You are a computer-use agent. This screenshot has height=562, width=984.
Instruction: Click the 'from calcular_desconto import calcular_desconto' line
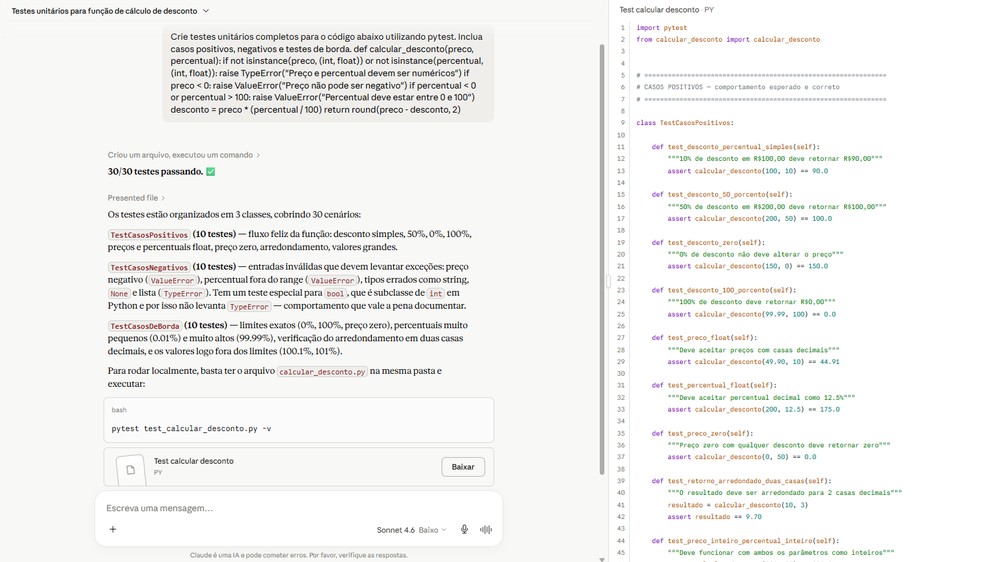pos(728,40)
